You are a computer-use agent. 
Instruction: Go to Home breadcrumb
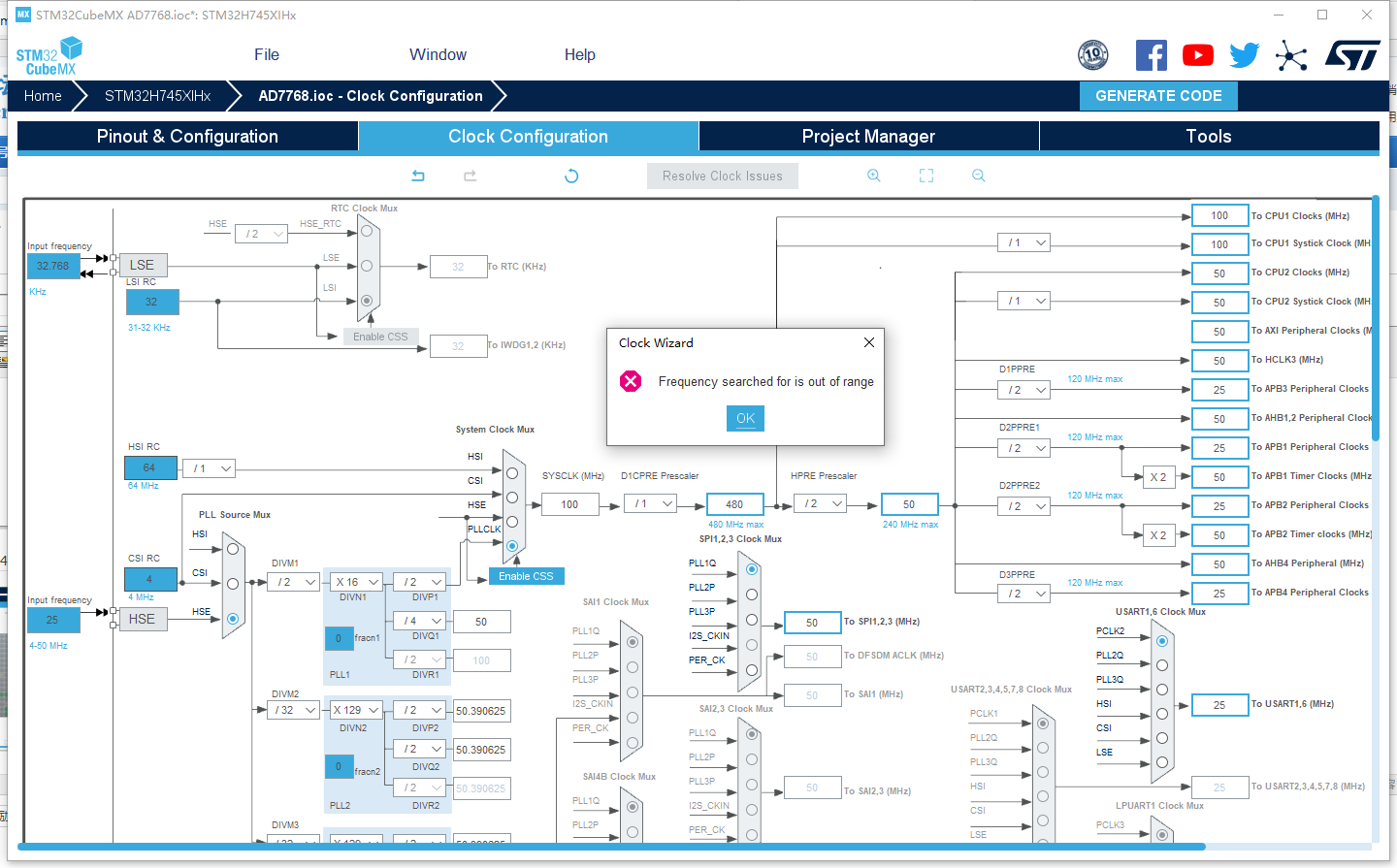[43, 96]
